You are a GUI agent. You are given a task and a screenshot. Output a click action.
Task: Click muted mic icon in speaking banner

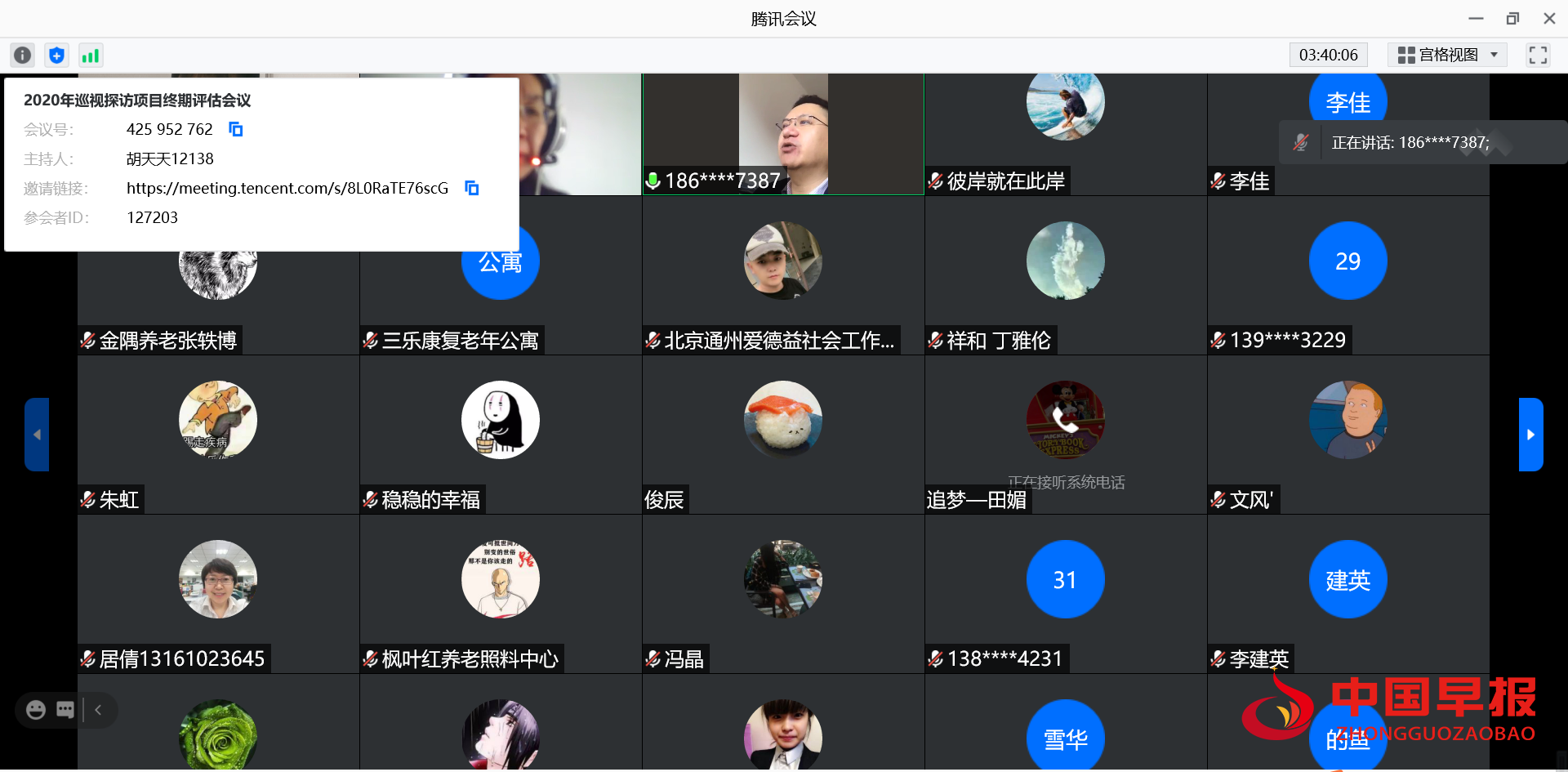pos(1301,143)
